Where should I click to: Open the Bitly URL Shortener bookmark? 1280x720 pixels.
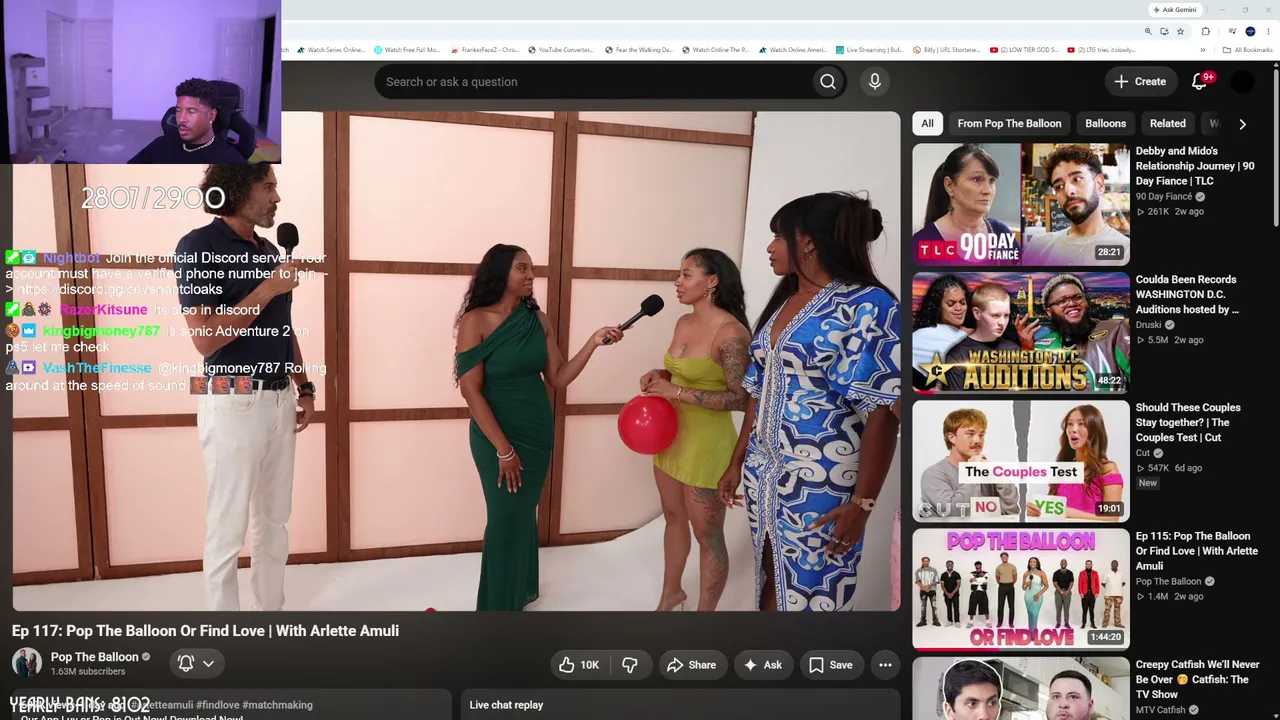click(x=947, y=50)
